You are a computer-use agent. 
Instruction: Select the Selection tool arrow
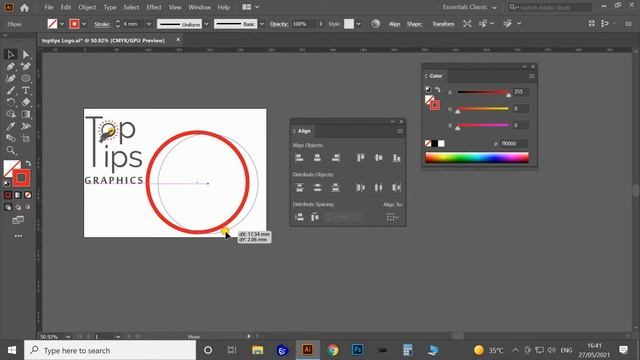(11, 54)
